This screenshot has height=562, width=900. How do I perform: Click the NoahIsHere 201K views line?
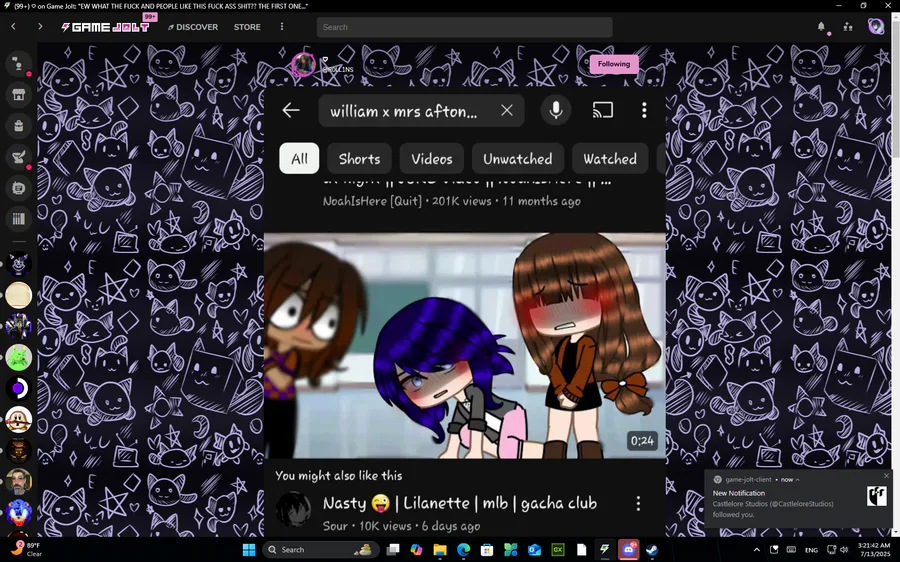(452, 201)
